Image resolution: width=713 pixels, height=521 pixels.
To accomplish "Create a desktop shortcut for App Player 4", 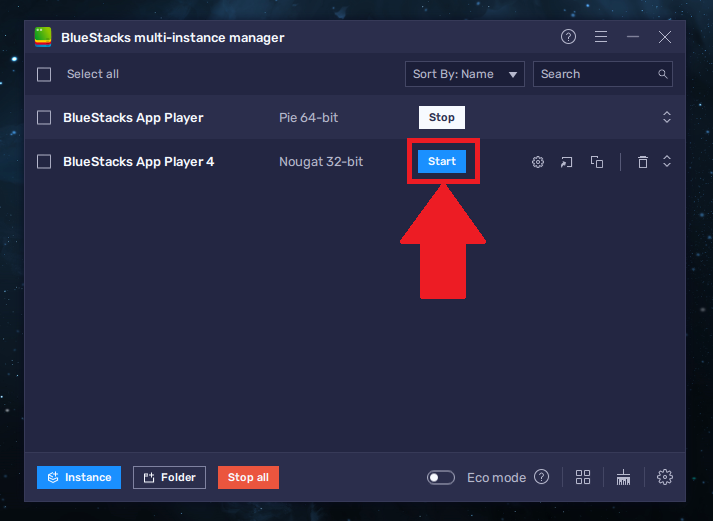I will [x=567, y=162].
